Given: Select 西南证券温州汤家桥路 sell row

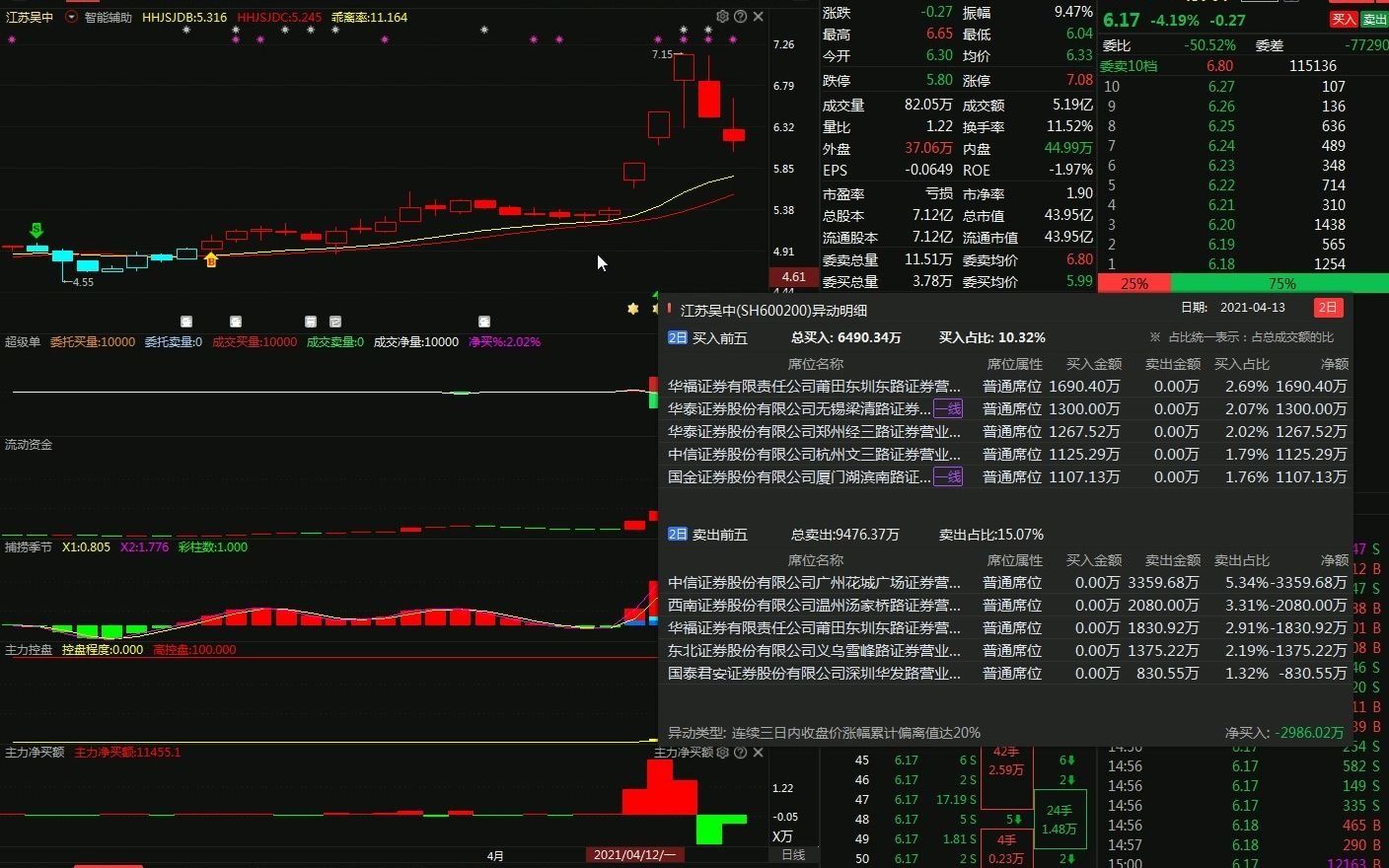Looking at the screenshot, I should 1007,605.
